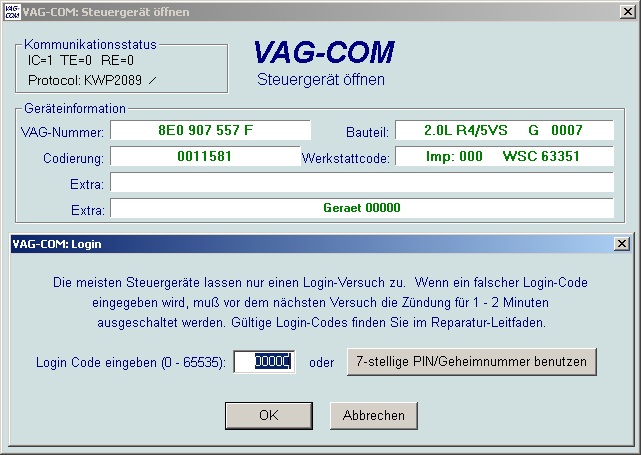Viewport: 641px width, 455px height.
Task: Click the blue Steuergerät öffnen subtitle
Action: click(x=320, y=79)
